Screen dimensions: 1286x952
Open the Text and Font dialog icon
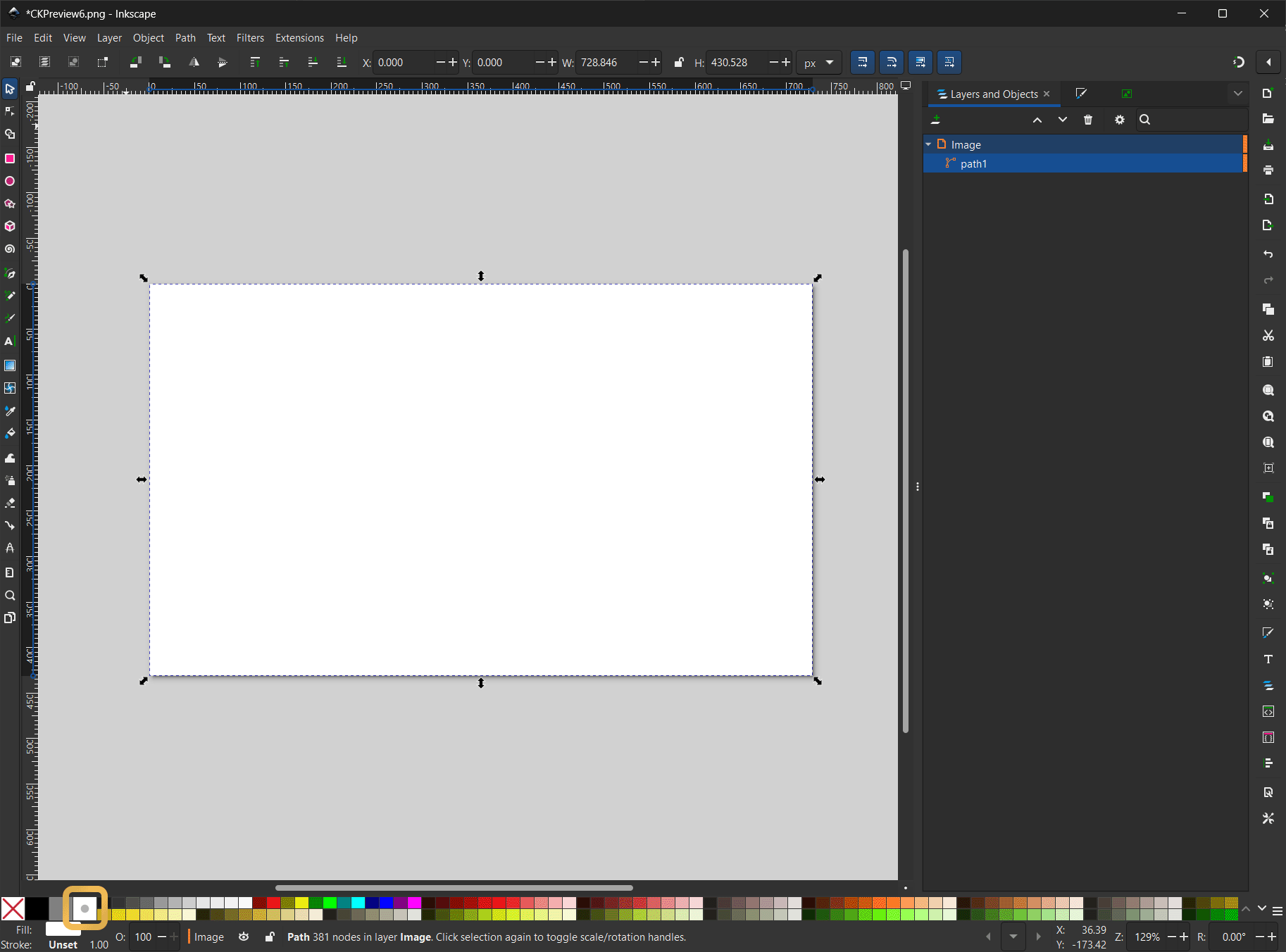tap(1268, 659)
